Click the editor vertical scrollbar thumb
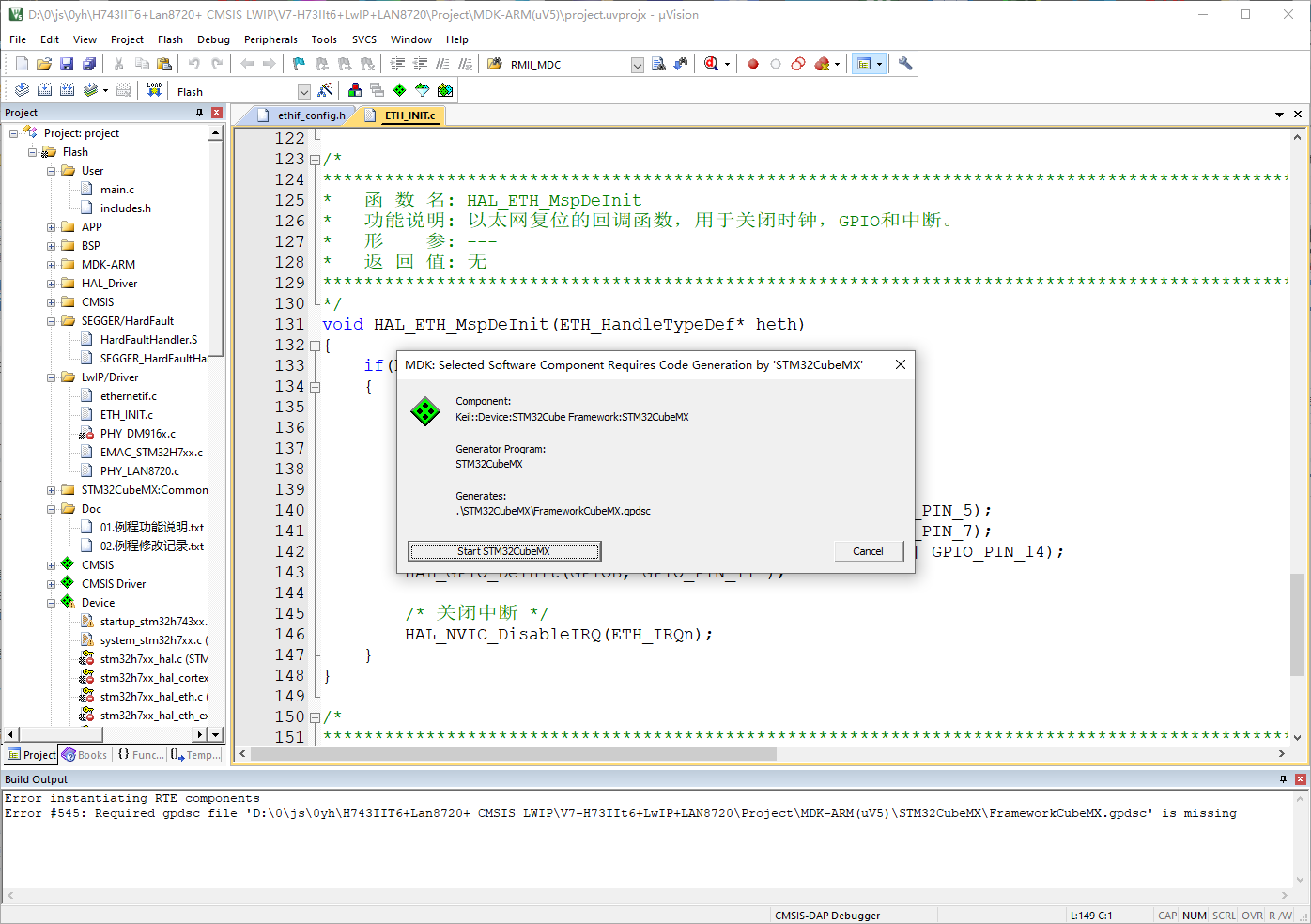Viewport: 1311px width, 924px height. (x=1297, y=624)
